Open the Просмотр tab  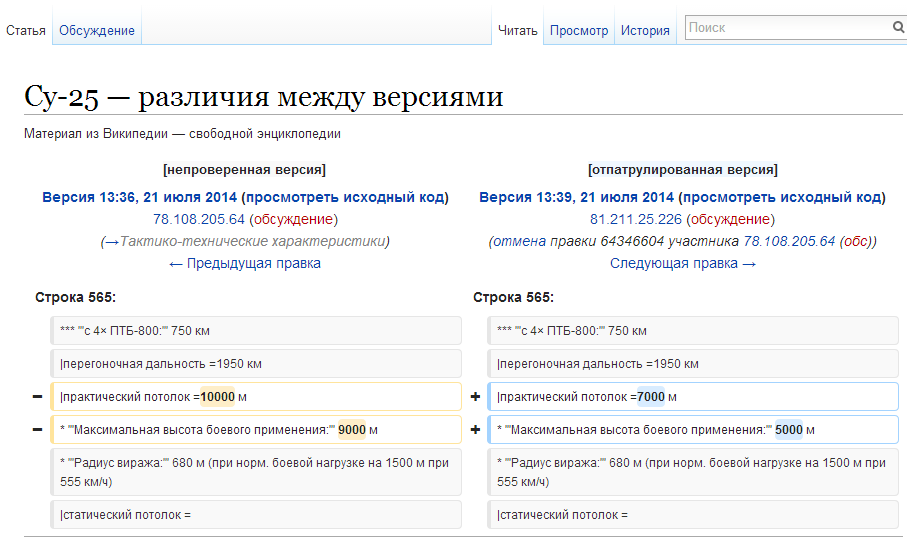click(x=579, y=31)
